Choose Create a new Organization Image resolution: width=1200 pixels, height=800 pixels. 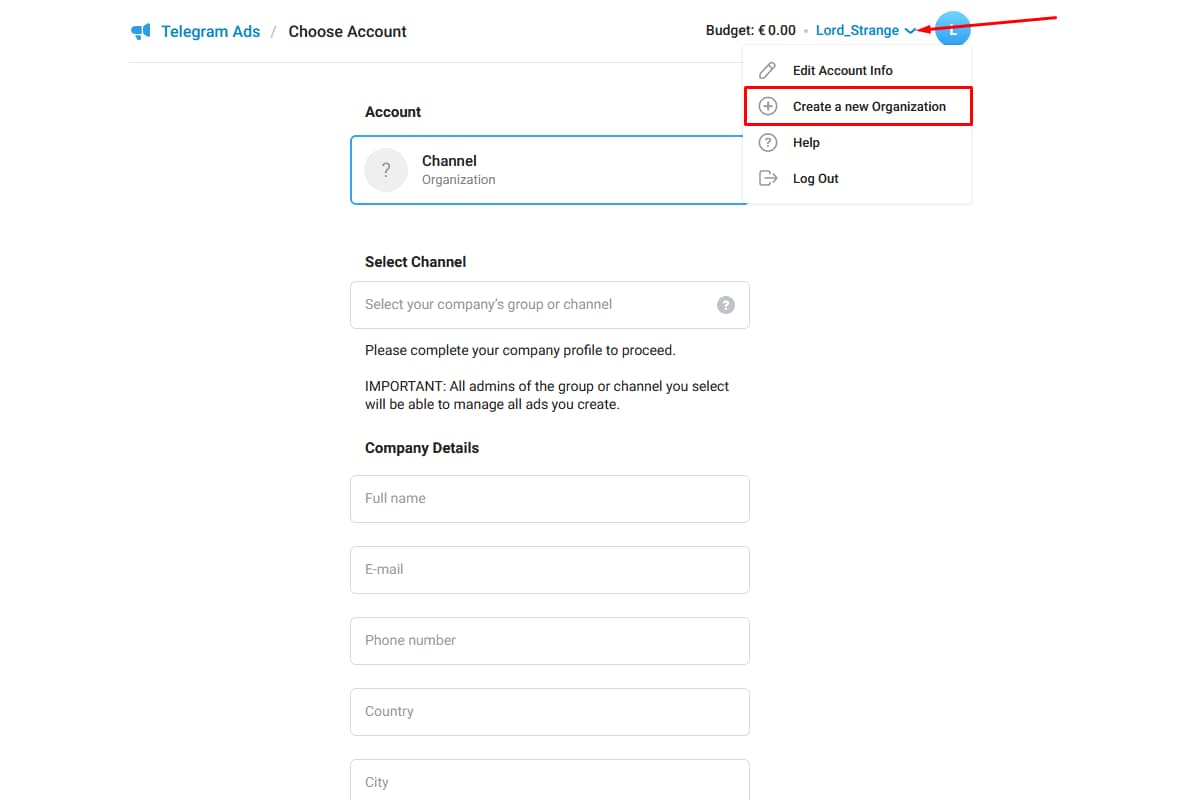click(x=868, y=106)
